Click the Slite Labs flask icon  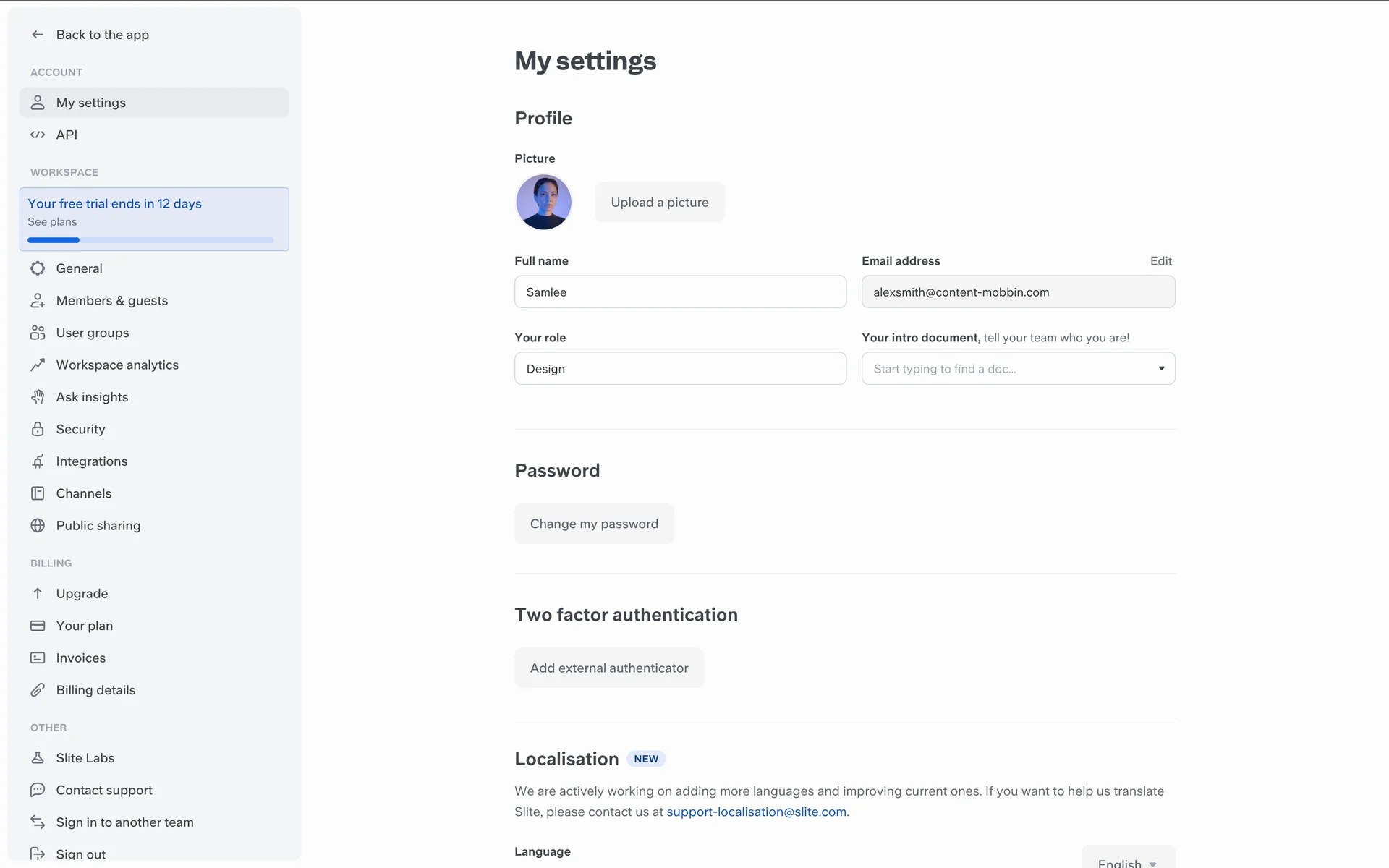[38, 758]
